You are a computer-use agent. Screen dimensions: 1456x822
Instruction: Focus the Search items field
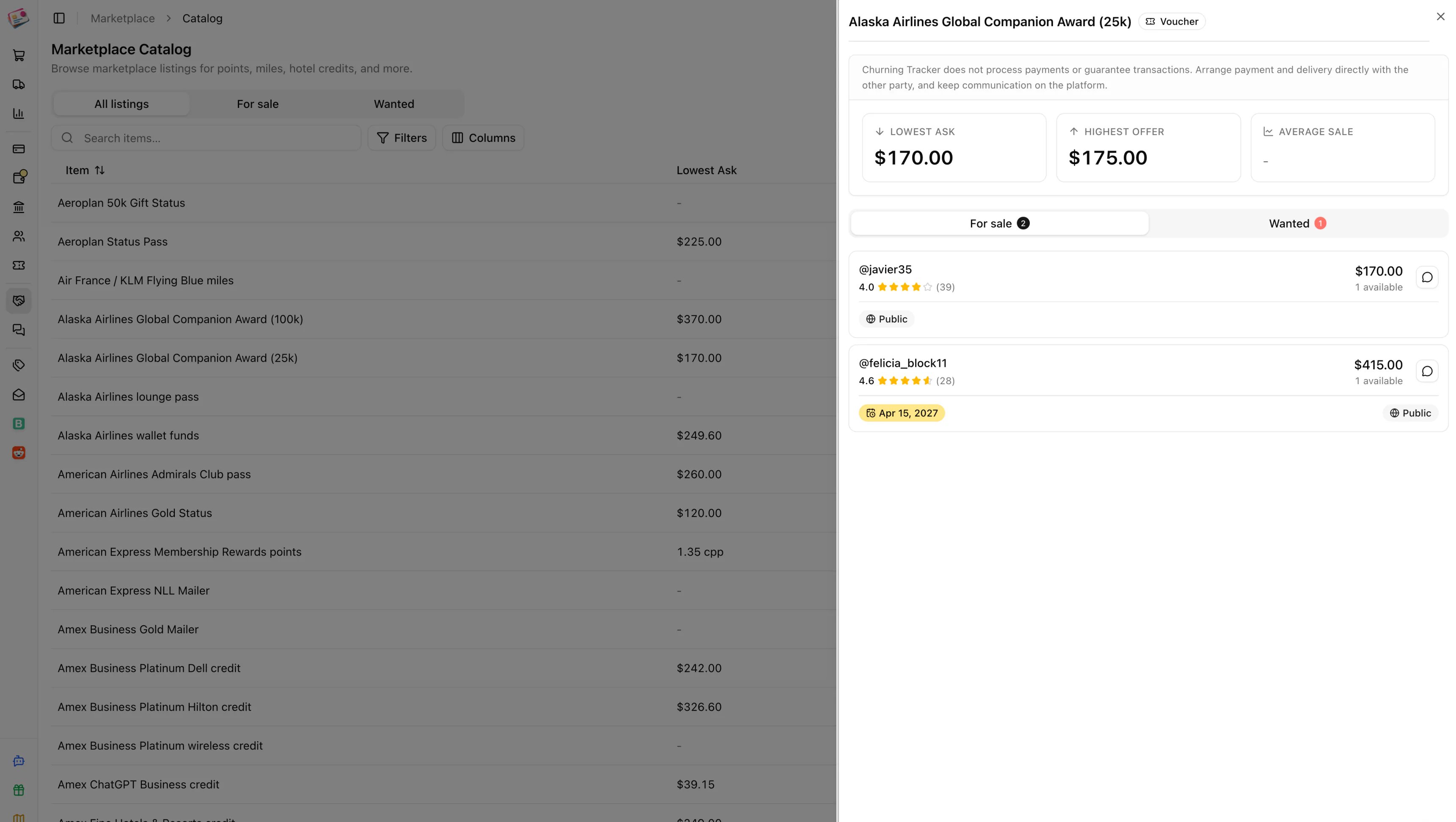pos(206,138)
